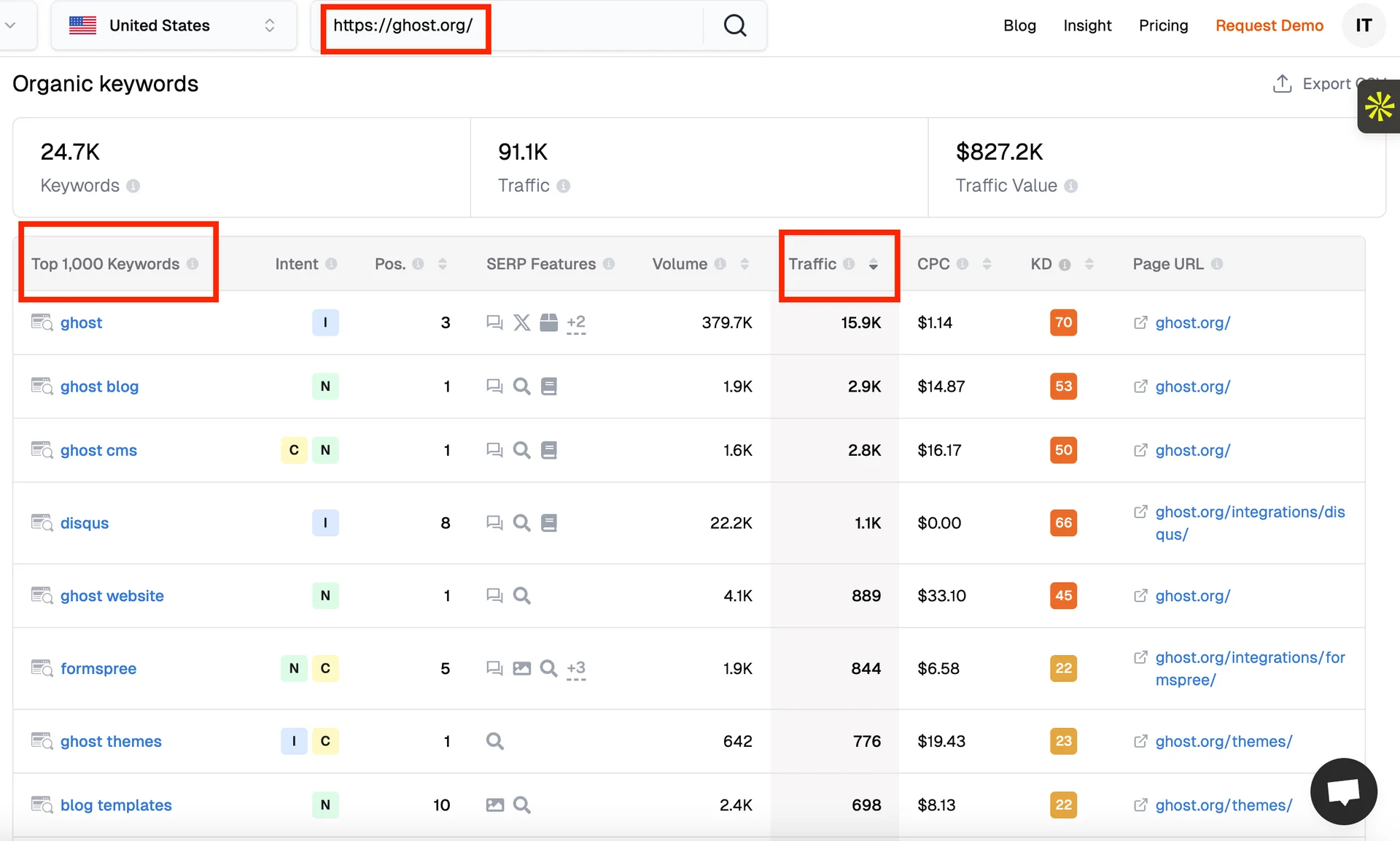
Task: Click the featured snippet document icon for 'ghost cms'
Action: coord(549,450)
